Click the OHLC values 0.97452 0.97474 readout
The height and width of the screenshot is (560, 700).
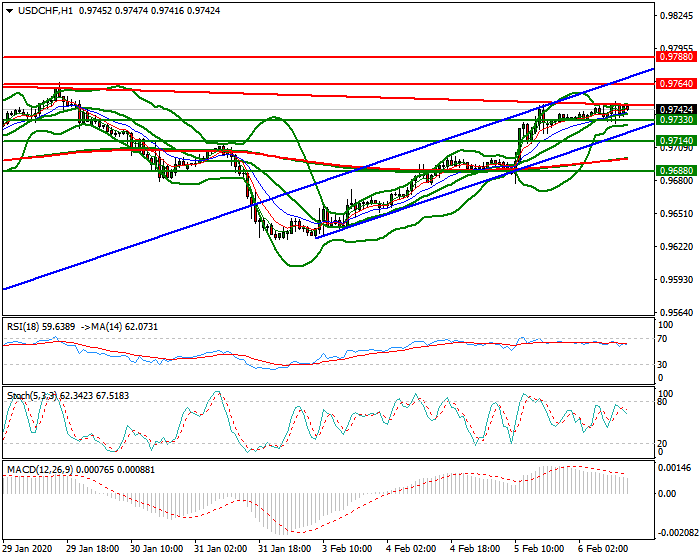click(x=113, y=11)
